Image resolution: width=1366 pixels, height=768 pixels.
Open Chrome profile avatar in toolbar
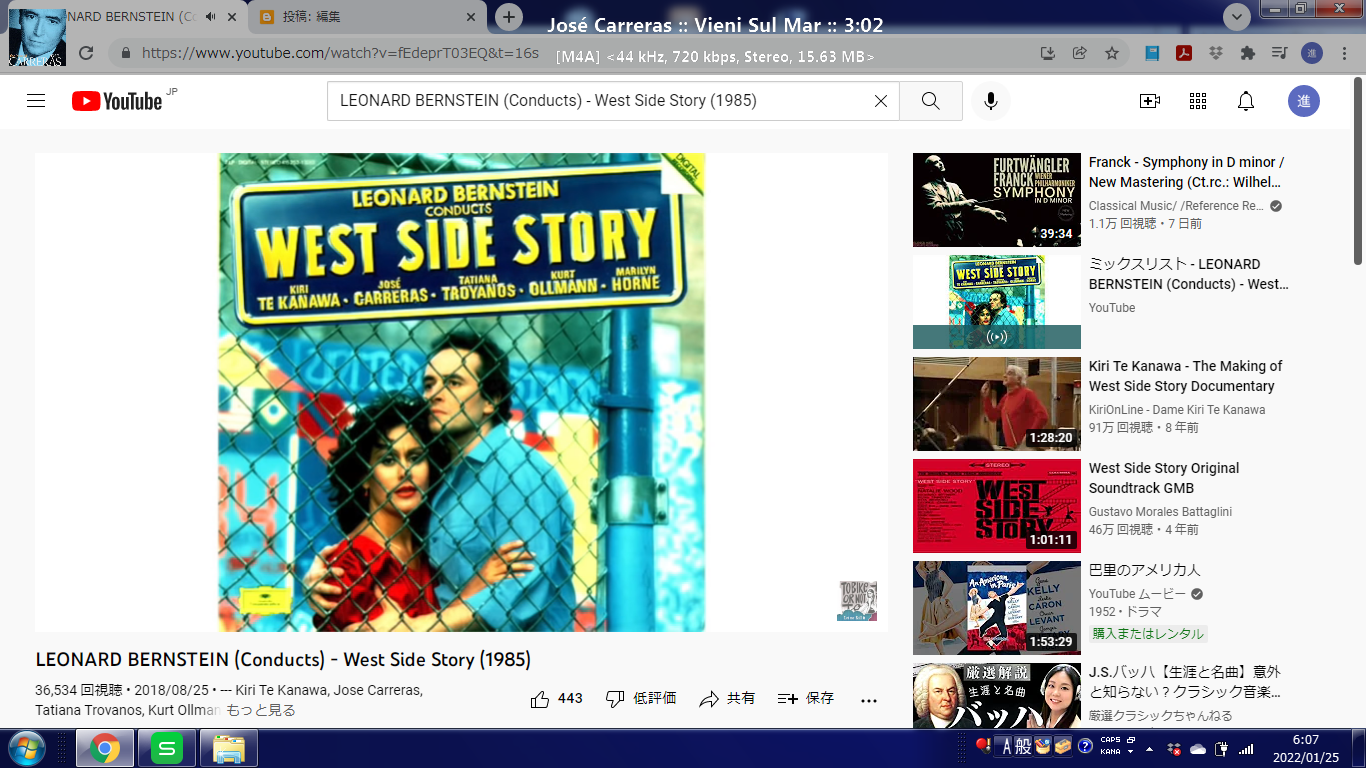click(1312, 53)
